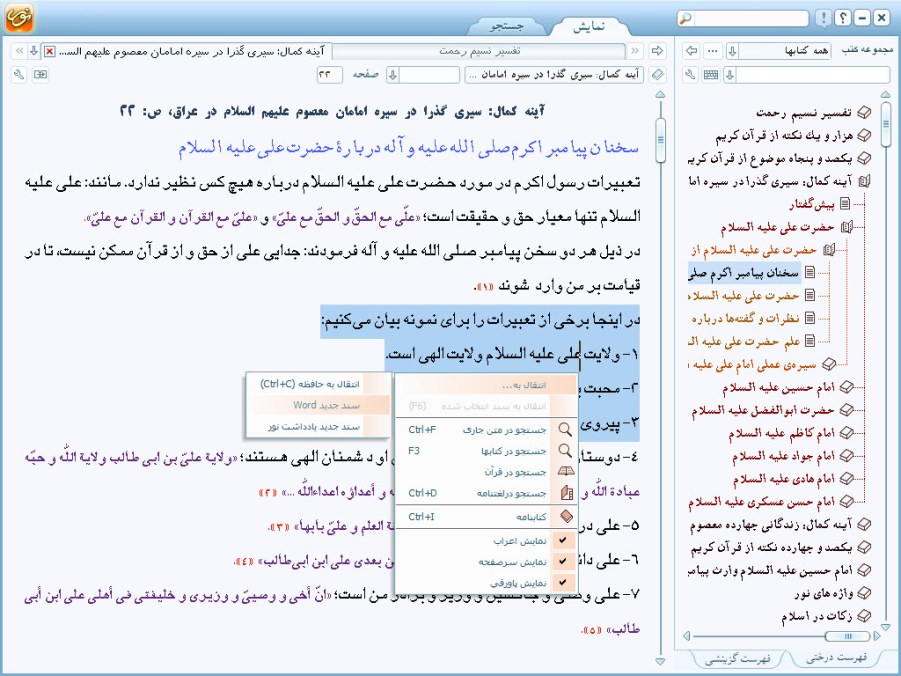Switch to the جستجو tab
The image size is (901, 676).
point(507,26)
